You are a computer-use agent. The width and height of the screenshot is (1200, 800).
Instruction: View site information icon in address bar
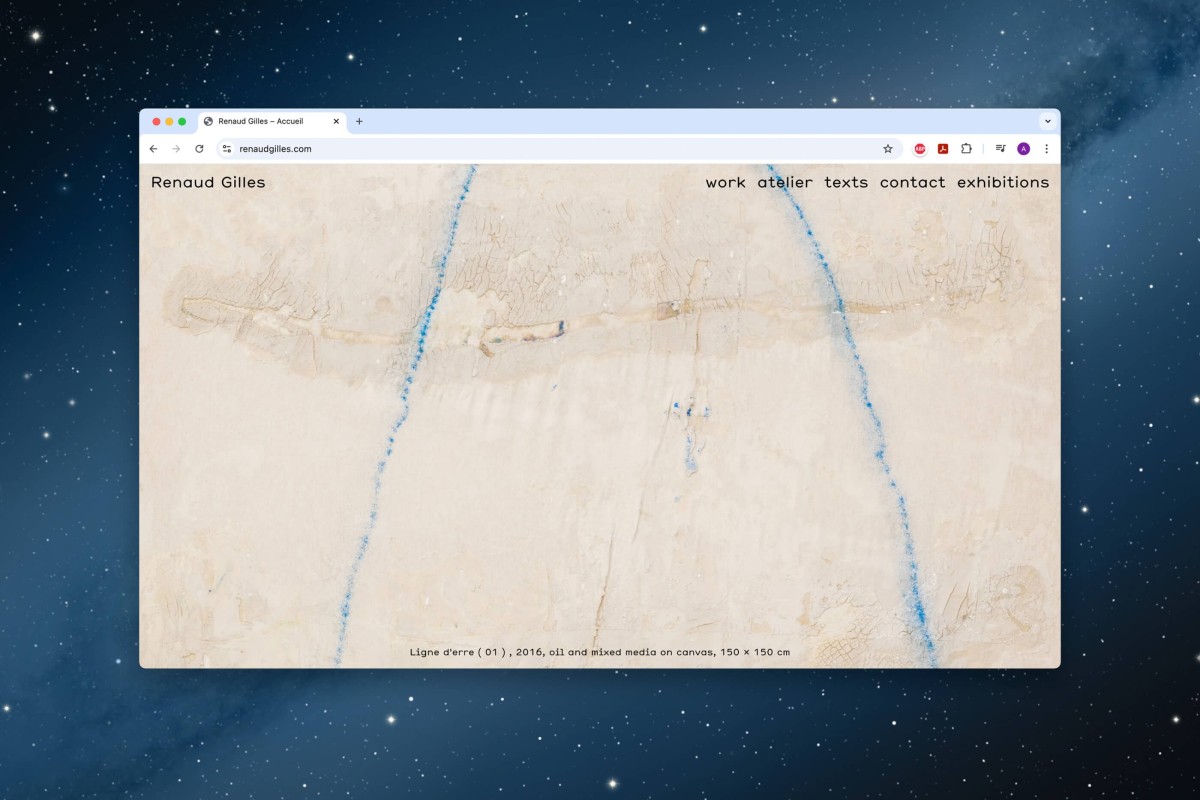pyautogui.click(x=227, y=149)
